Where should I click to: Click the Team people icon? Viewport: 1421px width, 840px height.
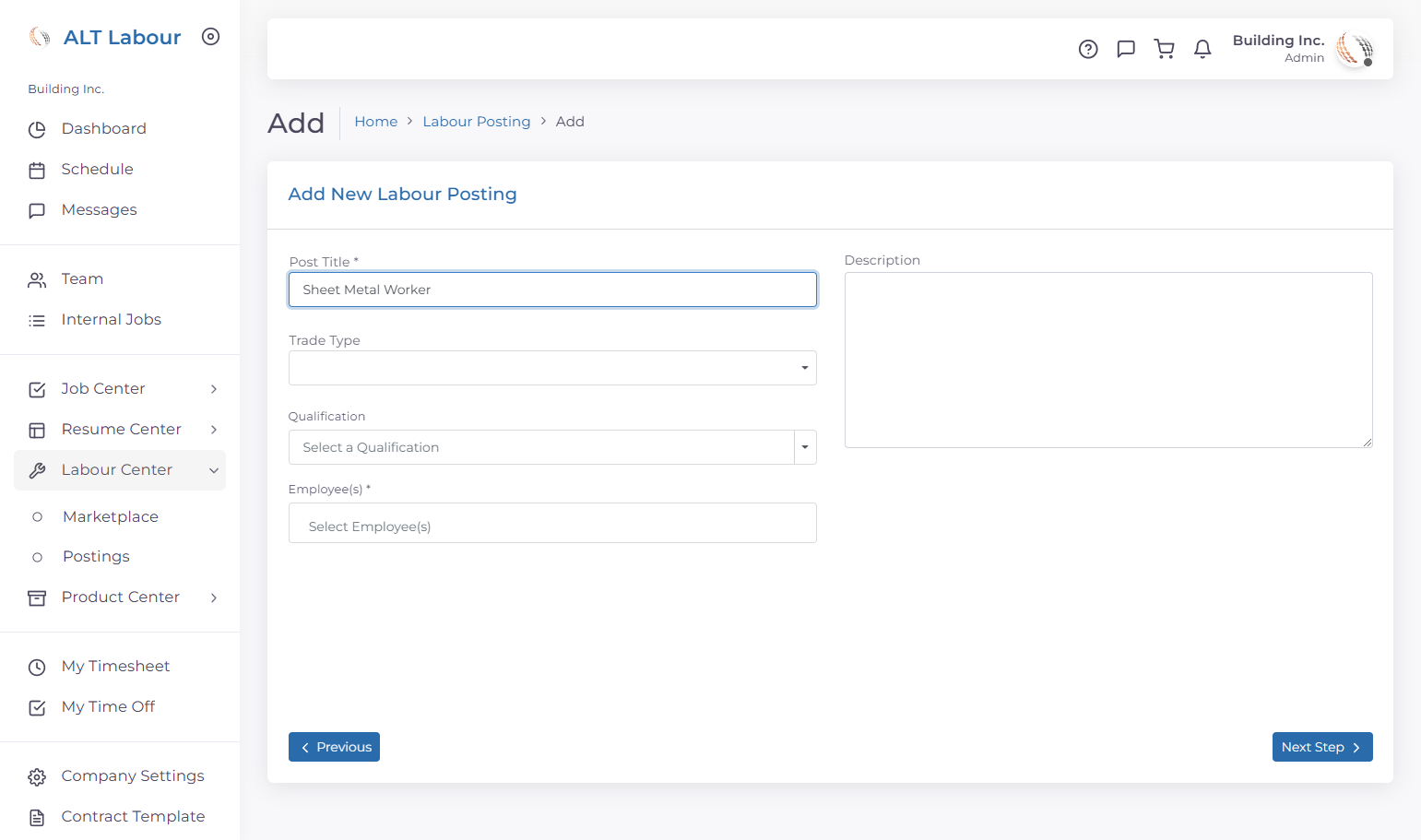[x=37, y=280]
